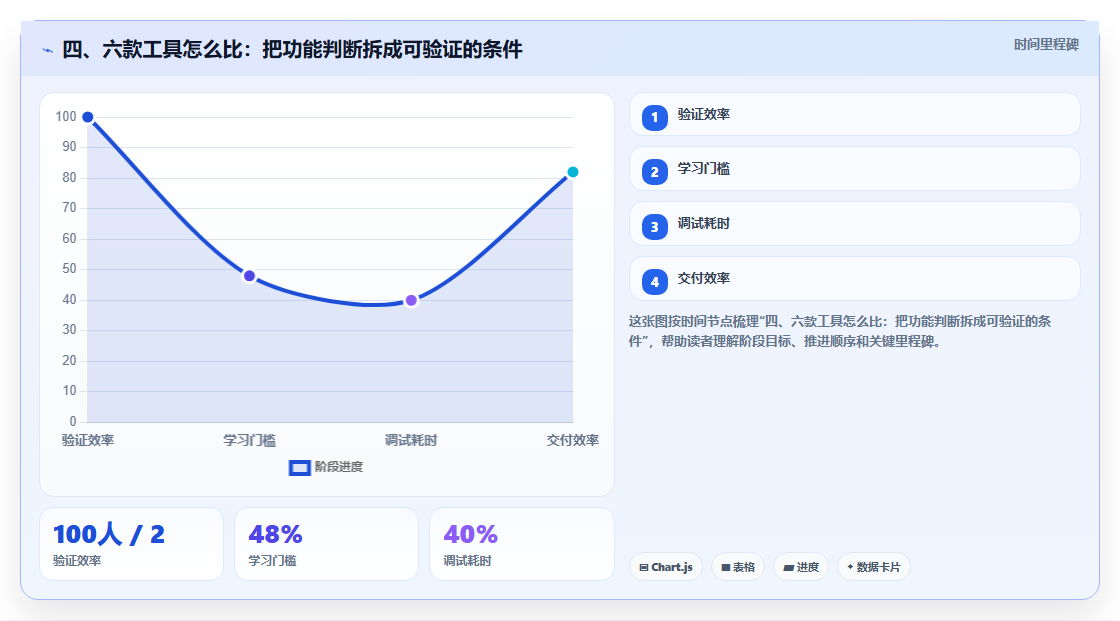This screenshot has height=621, width=1120.
Task: Click the 数据卡片 sparkle icon
Action: point(850,567)
